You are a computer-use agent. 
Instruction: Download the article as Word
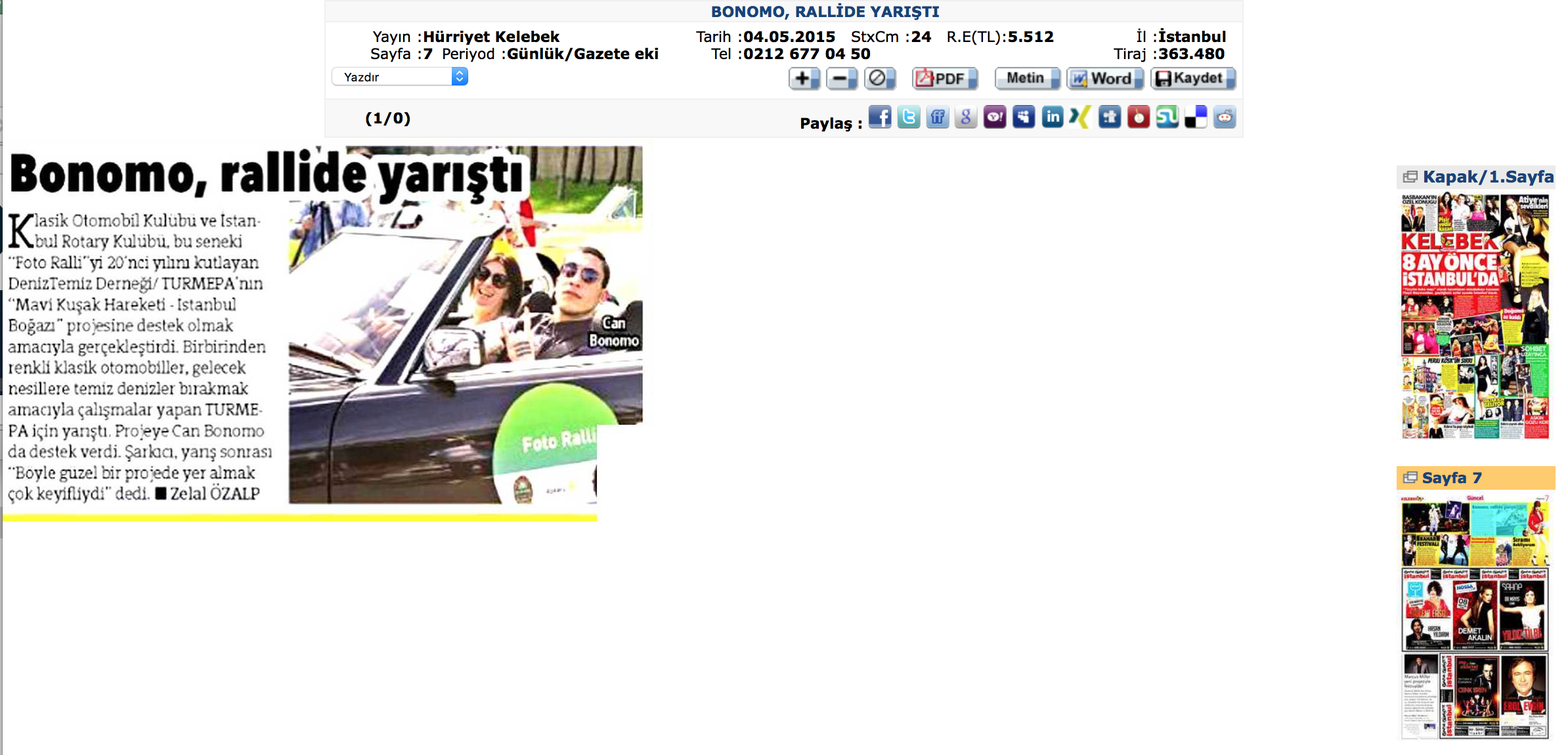click(x=1105, y=79)
